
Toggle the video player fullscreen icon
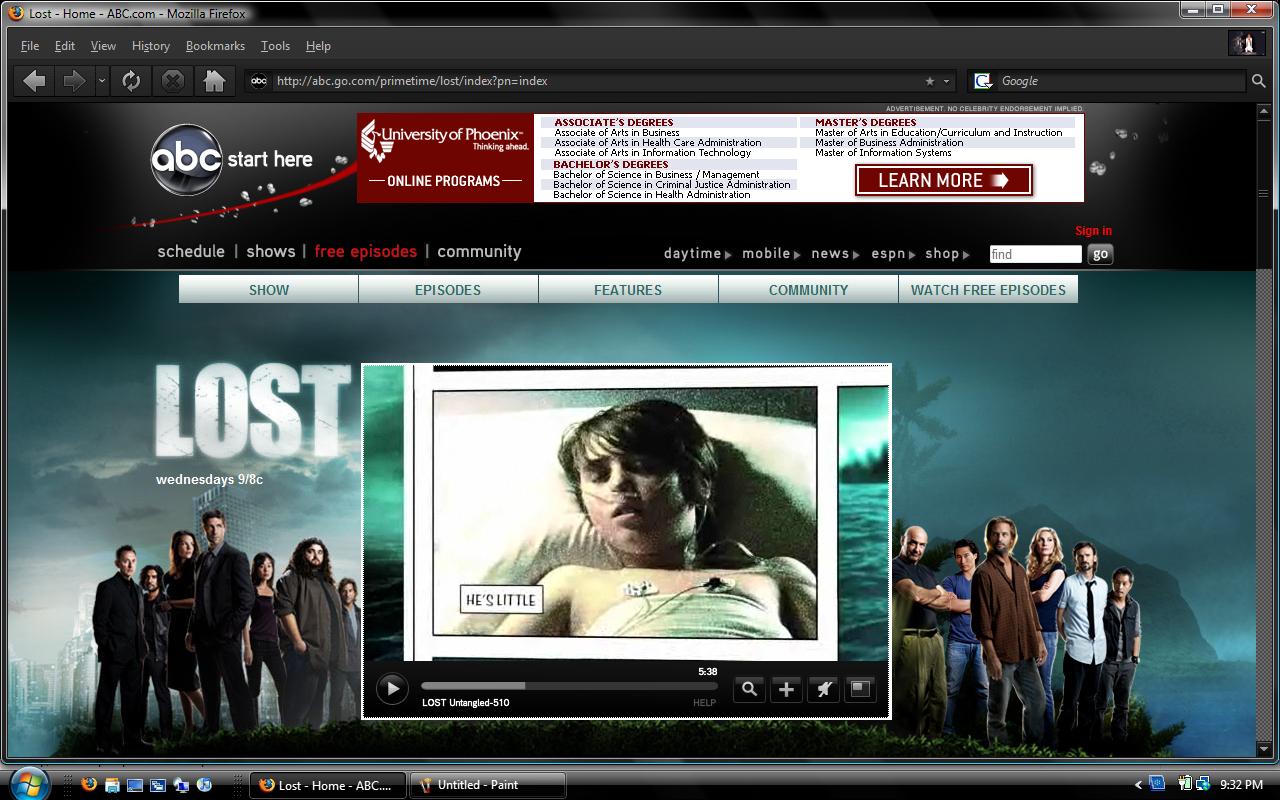[860, 689]
